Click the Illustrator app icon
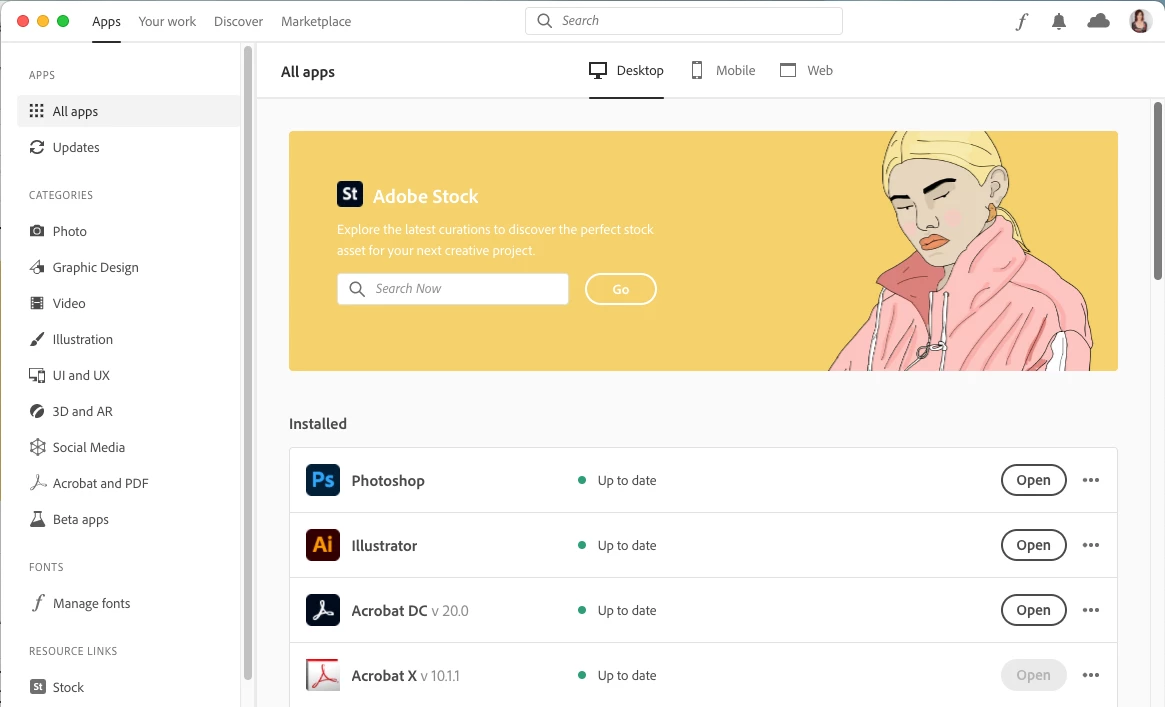The height and width of the screenshot is (707, 1165). tap(322, 545)
